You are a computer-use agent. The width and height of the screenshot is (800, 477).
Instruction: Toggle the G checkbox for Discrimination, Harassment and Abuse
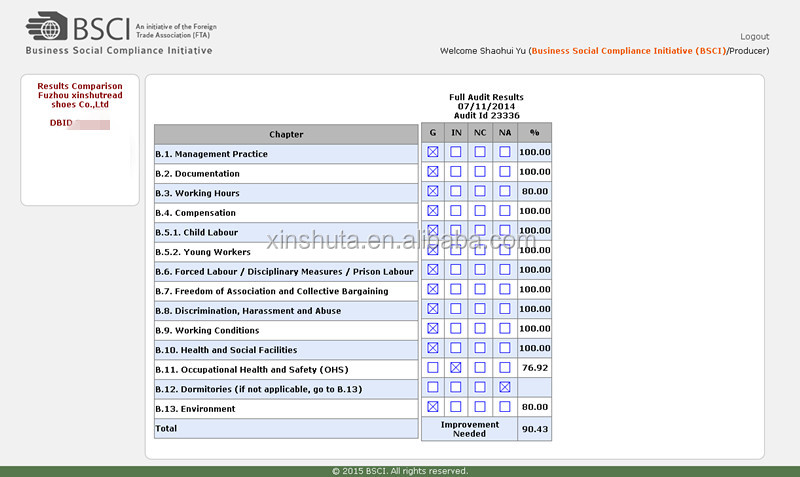coord(433,309)
